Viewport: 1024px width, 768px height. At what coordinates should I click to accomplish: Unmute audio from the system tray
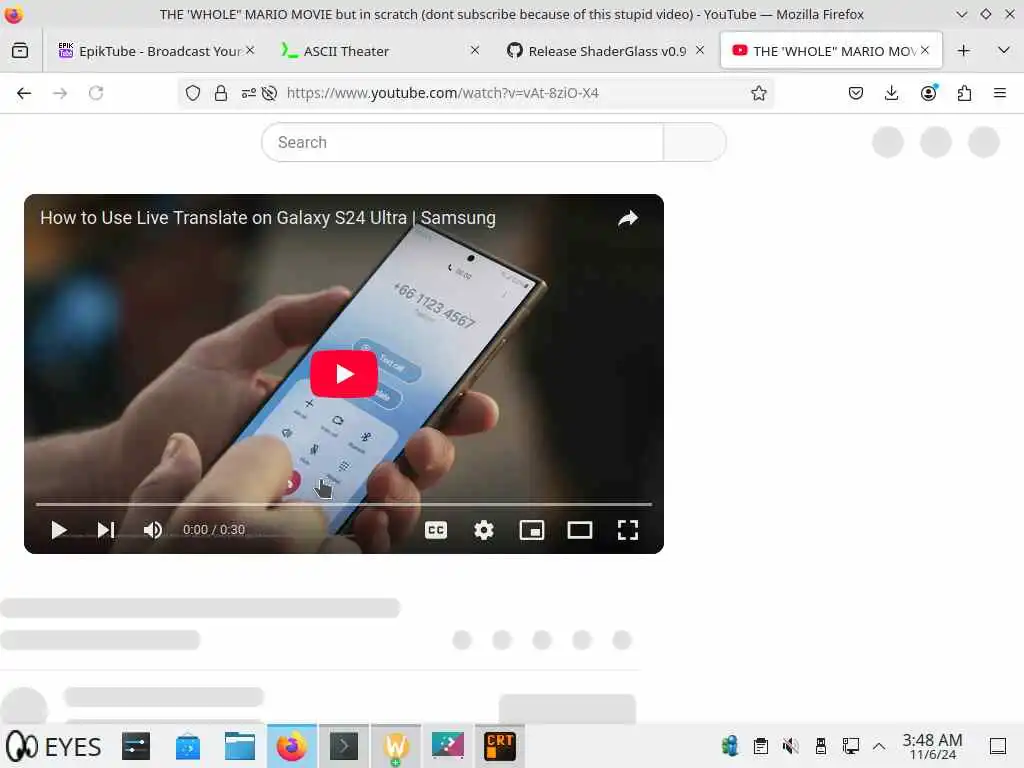pyautogui.click(x=790, y=746)
